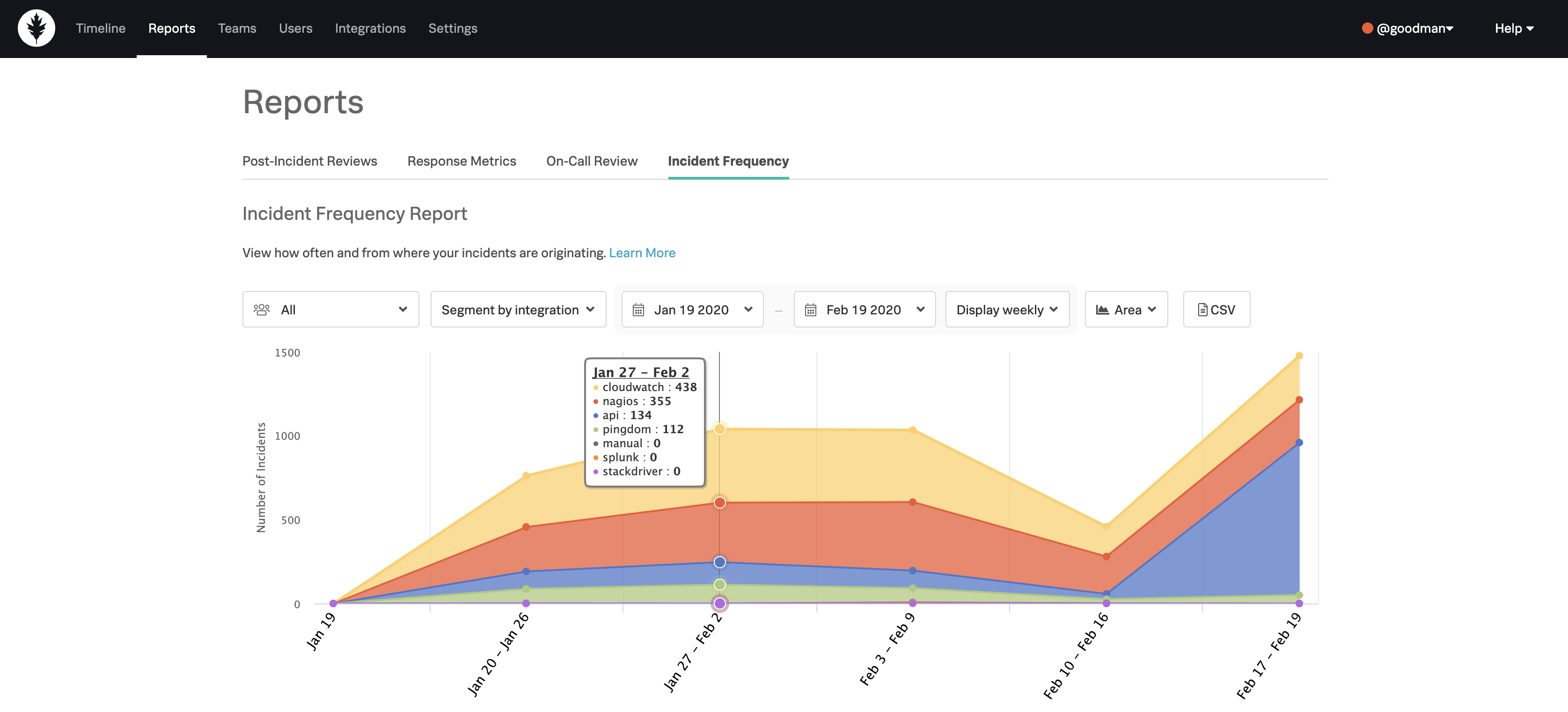Go to Timeline in the top navigation
Image resolution: width=1568 pixels, height=712 pixels.
(101, 29)
